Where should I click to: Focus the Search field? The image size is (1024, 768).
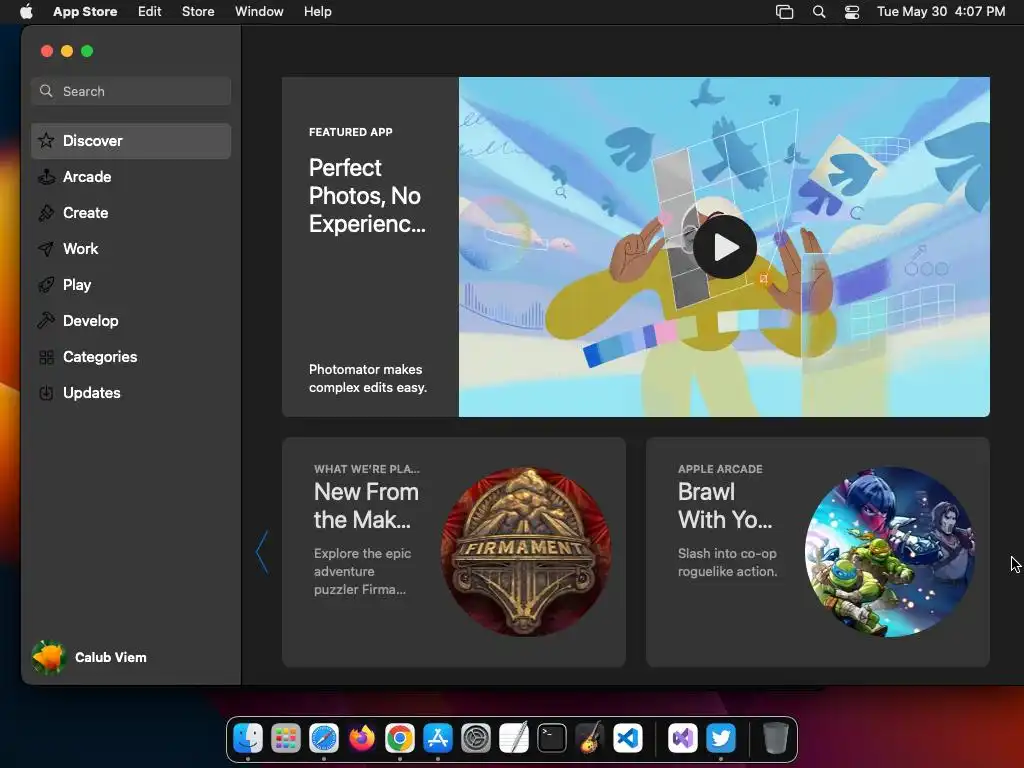(131, 91)
